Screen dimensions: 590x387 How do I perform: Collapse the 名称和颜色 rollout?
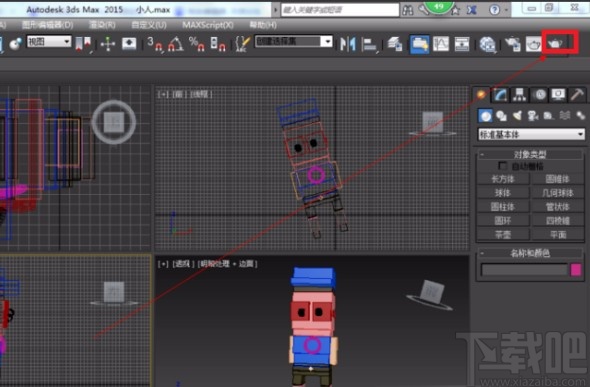[x=530, y=253]
